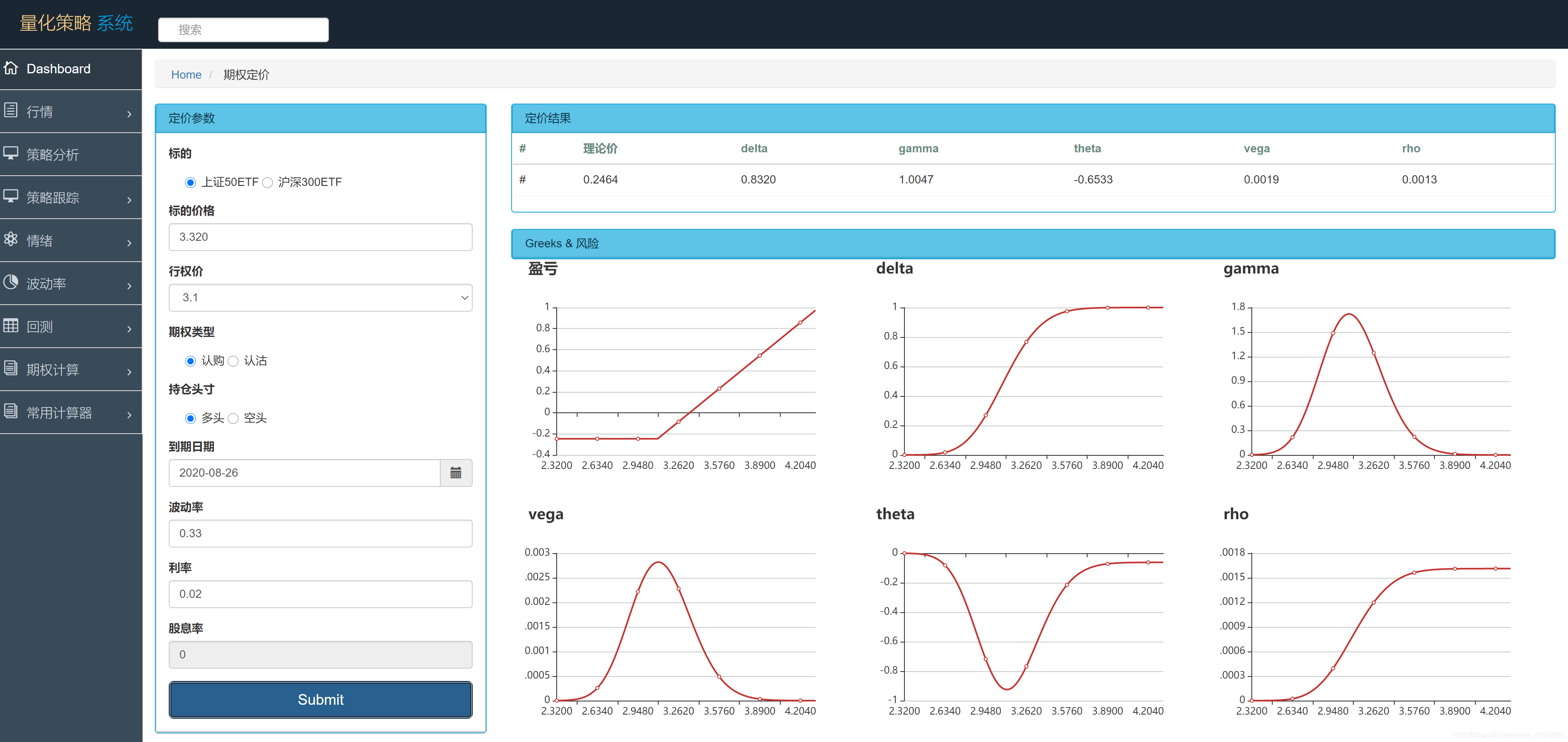The image size is (1568, 742).
Task: Click the Dashboard home icon
Action: pos(11,68)
